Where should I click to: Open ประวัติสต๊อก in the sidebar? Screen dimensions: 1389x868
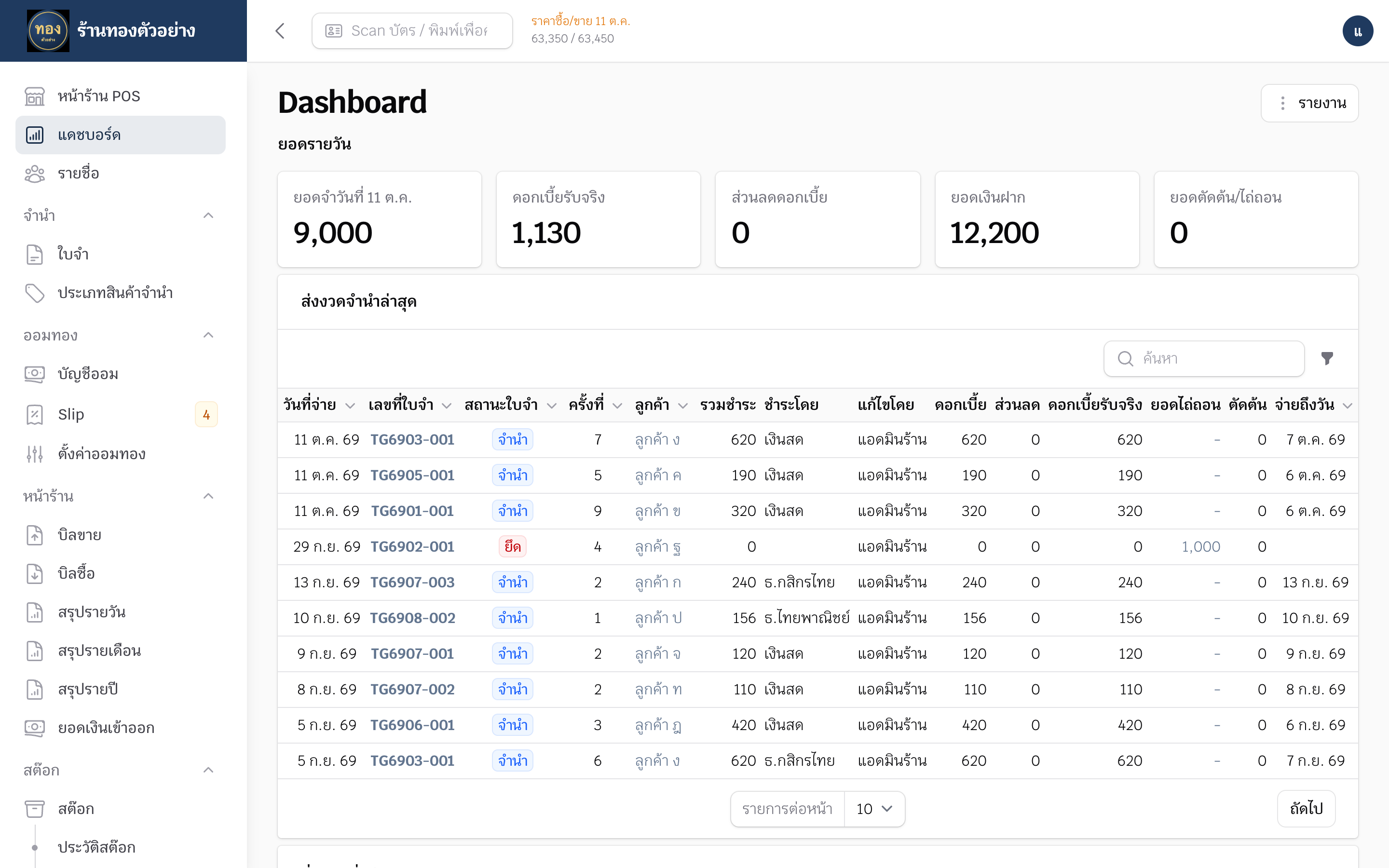[x=96, y=847]
